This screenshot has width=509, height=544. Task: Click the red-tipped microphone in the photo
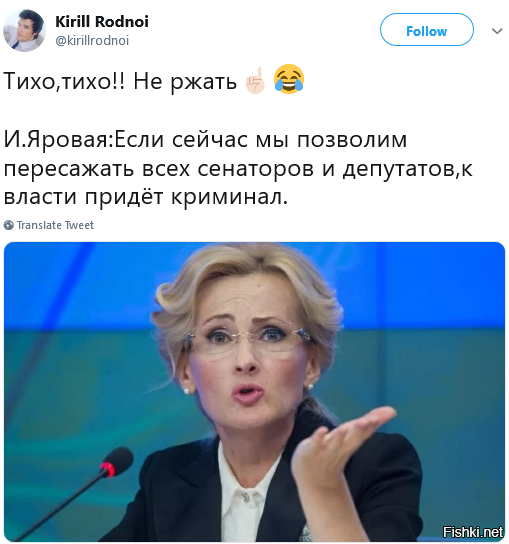pos(116,461)
